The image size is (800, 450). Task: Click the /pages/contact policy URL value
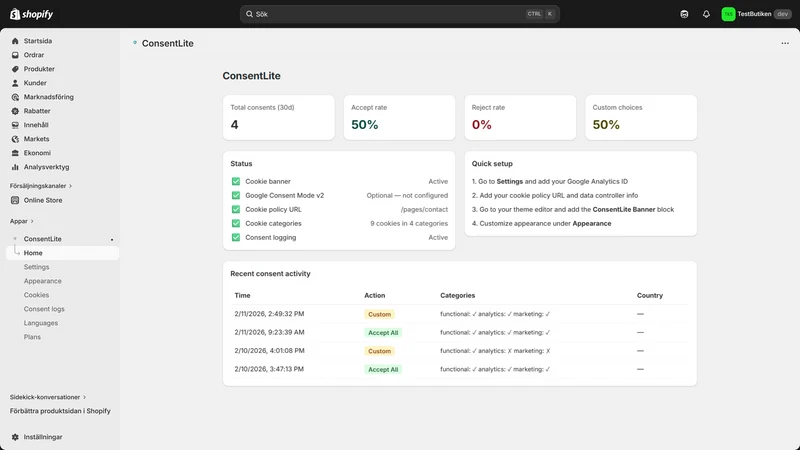pyautogui.click(x=424, y=209)
